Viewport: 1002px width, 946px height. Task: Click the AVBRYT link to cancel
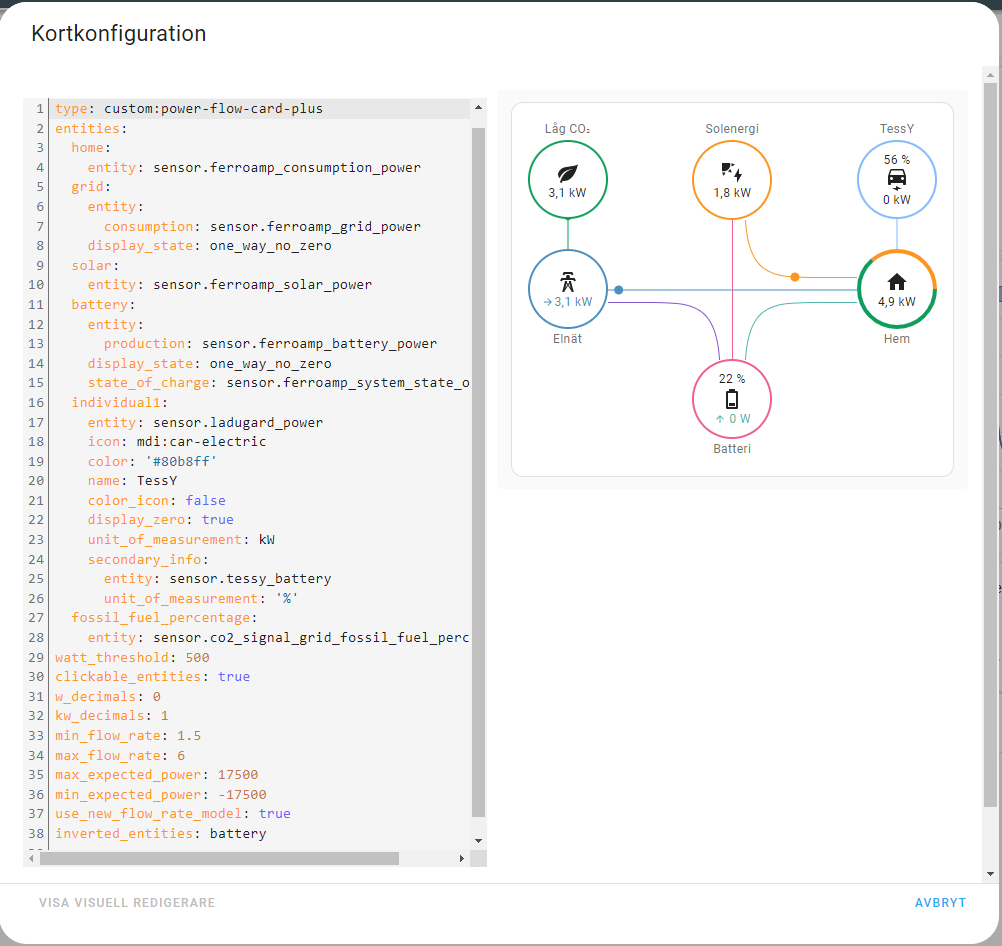pyautogui.click(x=940, y=902)
